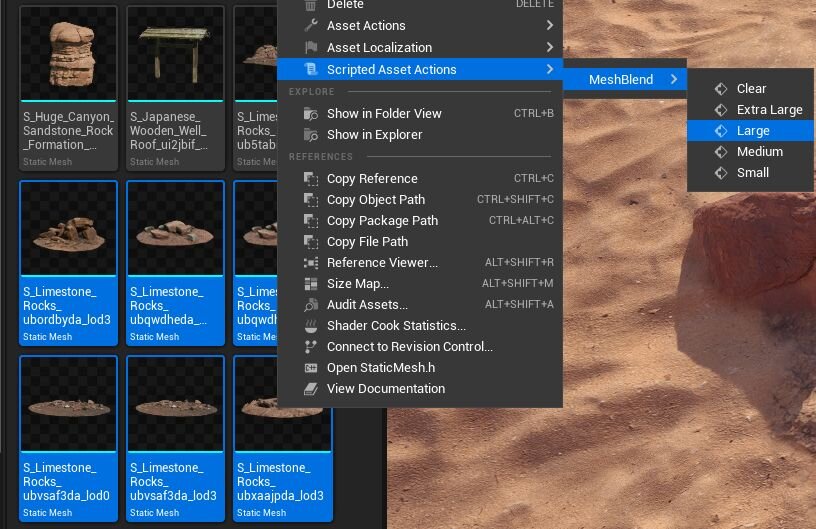Expand the MeshBlend submenu chevron
This screenshot has width=816, height=529.
point(674,79)
